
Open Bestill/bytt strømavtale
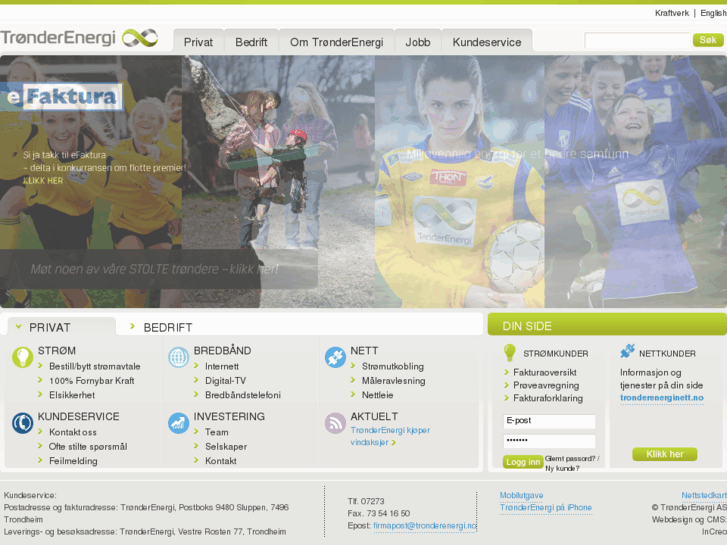pyautogui.click(x=95, y=366)
